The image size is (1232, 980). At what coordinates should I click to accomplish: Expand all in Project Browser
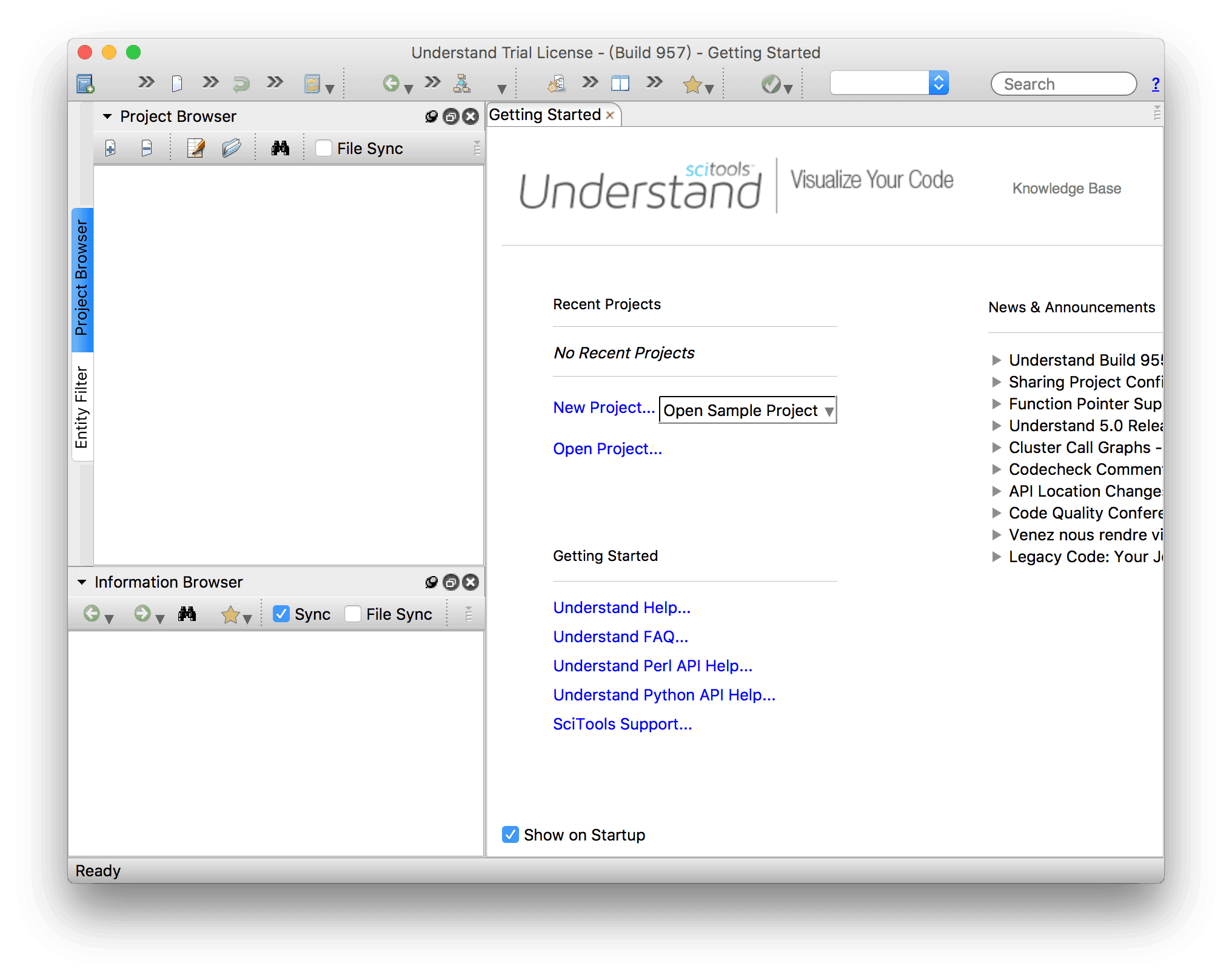(110, 148)
